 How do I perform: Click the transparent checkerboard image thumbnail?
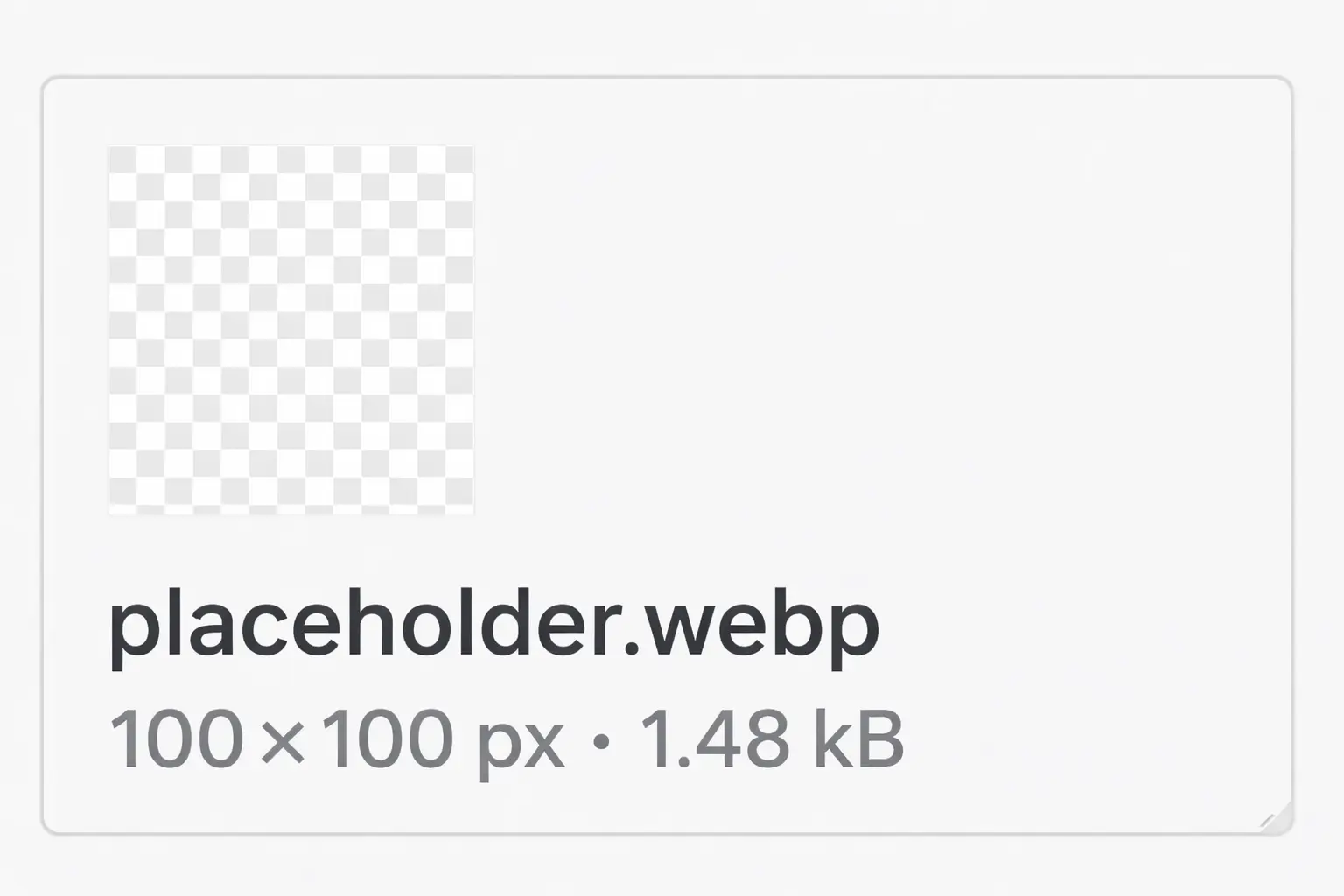[x=290, y=330]
